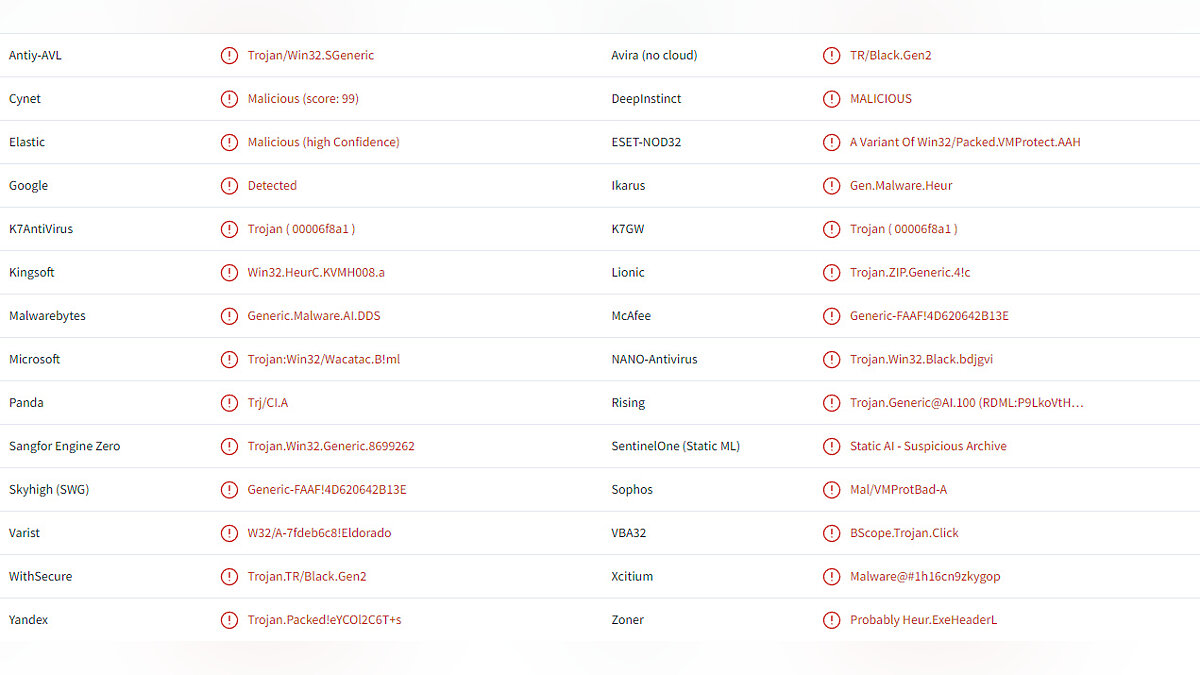Click the warning icon beside DeepInstinct's MALICIOUS result

[x=831, y=99]
